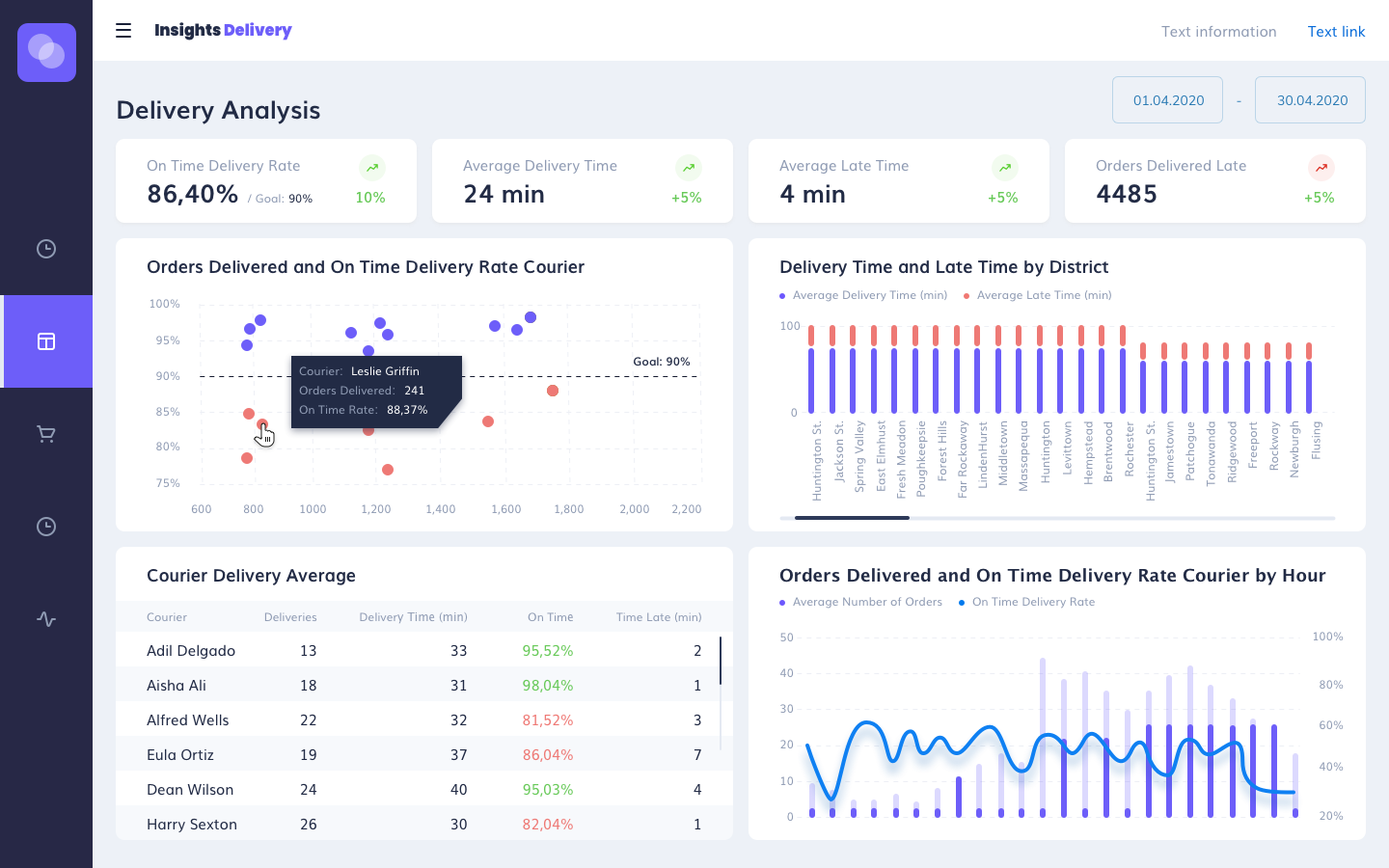
Task: Sort table by Deliveries column header
Action: (290, 617)
